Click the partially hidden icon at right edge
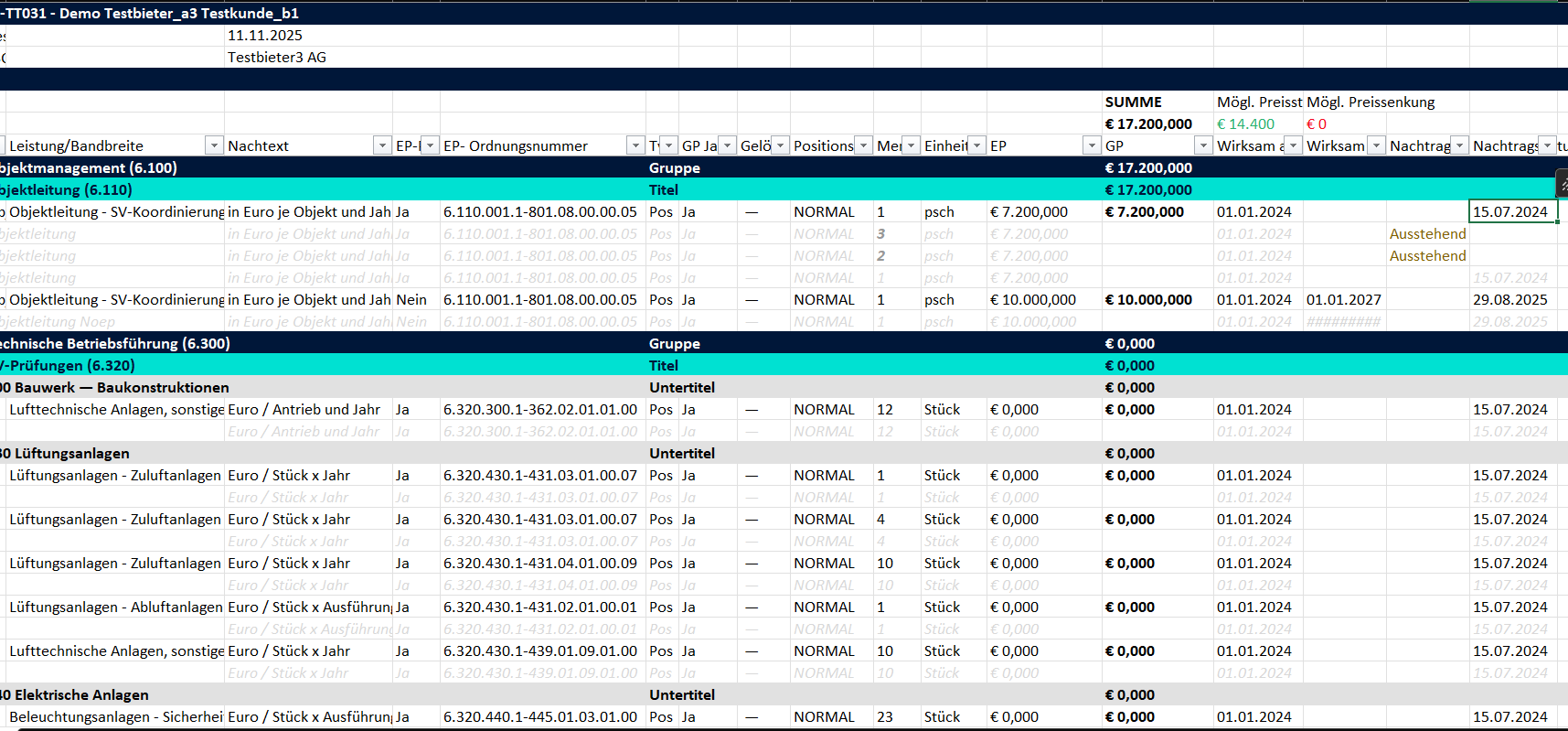1568x731 pixels. click(1563, 185)
